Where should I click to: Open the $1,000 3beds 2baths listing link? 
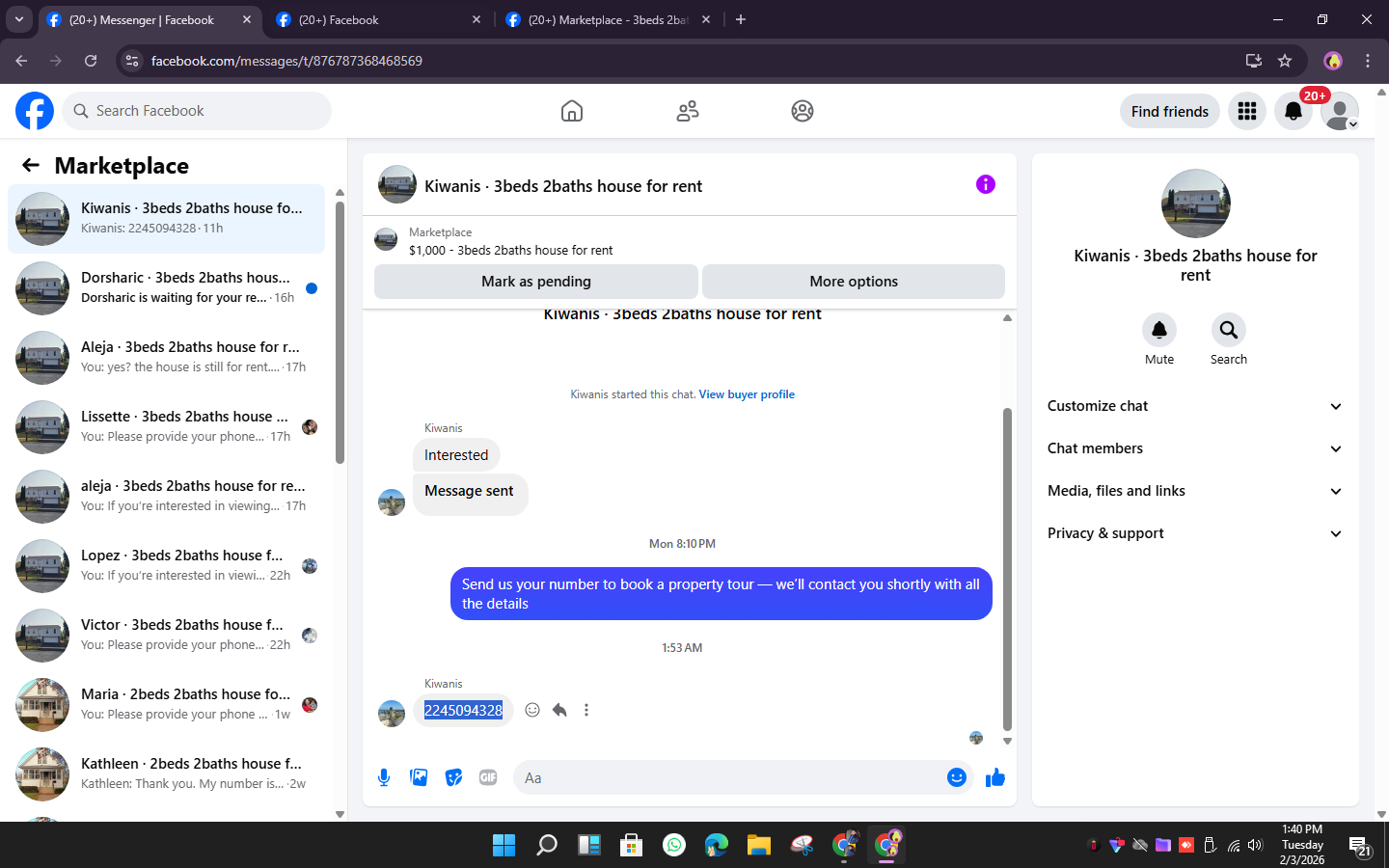point(511,250)
